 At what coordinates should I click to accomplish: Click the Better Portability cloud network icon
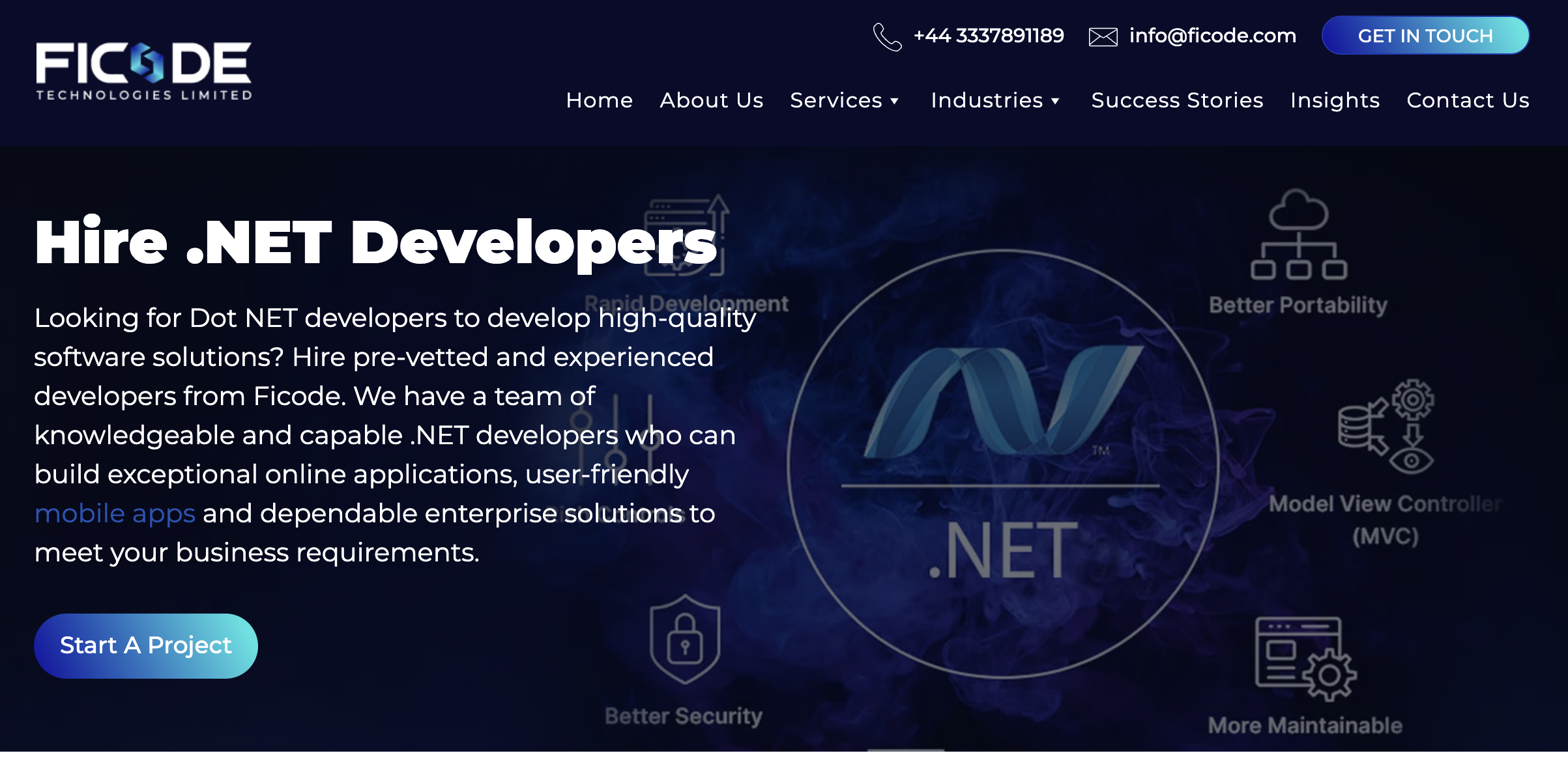tap(1298, 234)
